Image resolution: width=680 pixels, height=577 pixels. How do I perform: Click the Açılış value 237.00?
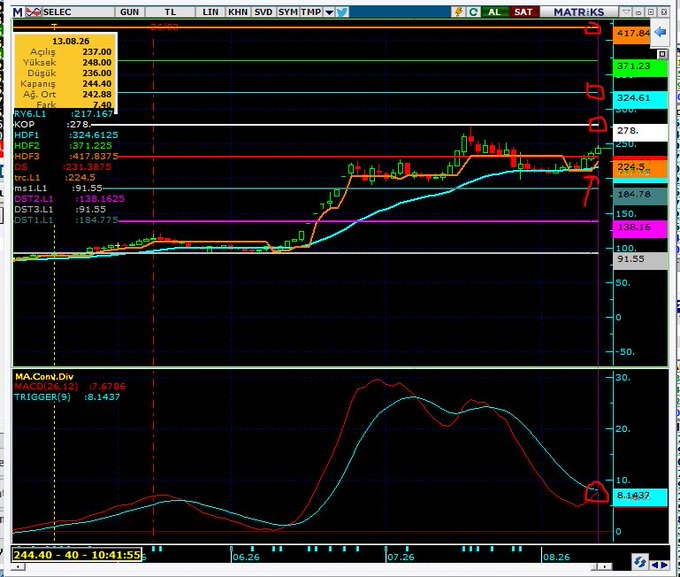coord(97,52)
